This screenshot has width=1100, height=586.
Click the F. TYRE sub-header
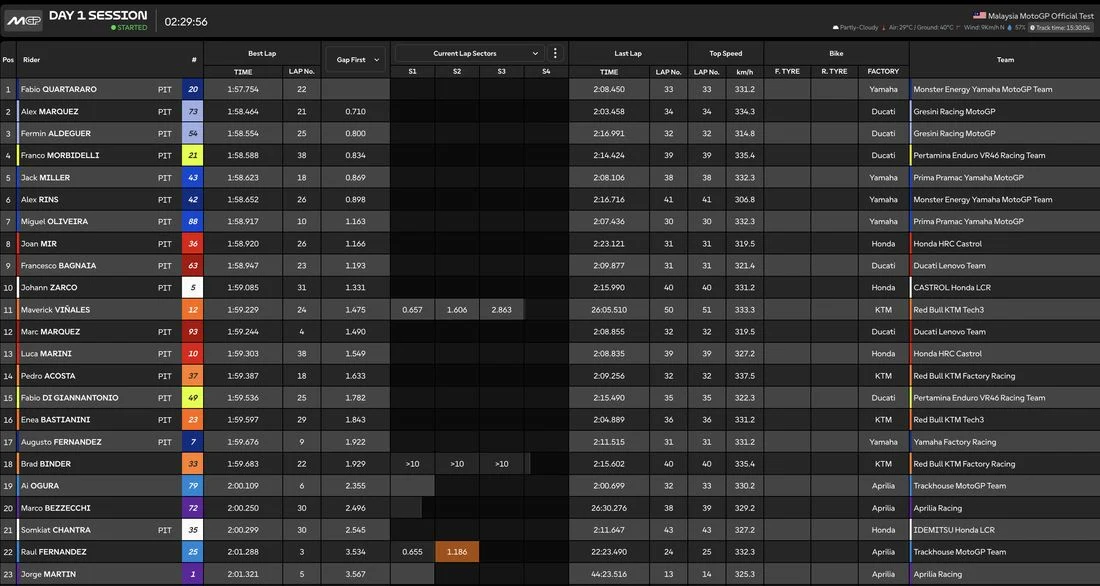click(787, 72)
